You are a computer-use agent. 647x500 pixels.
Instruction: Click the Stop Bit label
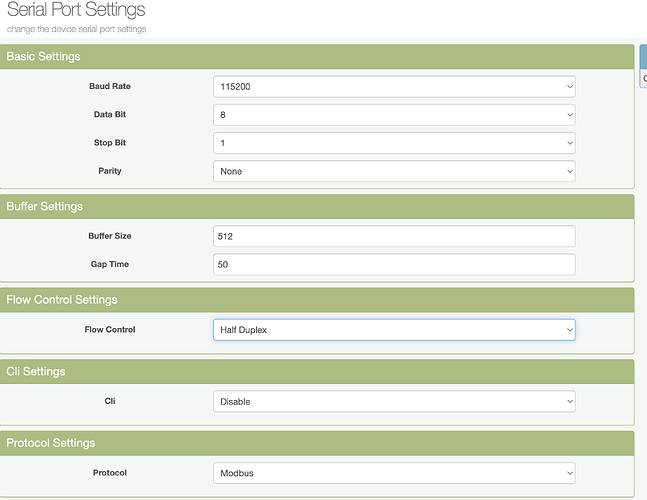click(110, 143)
